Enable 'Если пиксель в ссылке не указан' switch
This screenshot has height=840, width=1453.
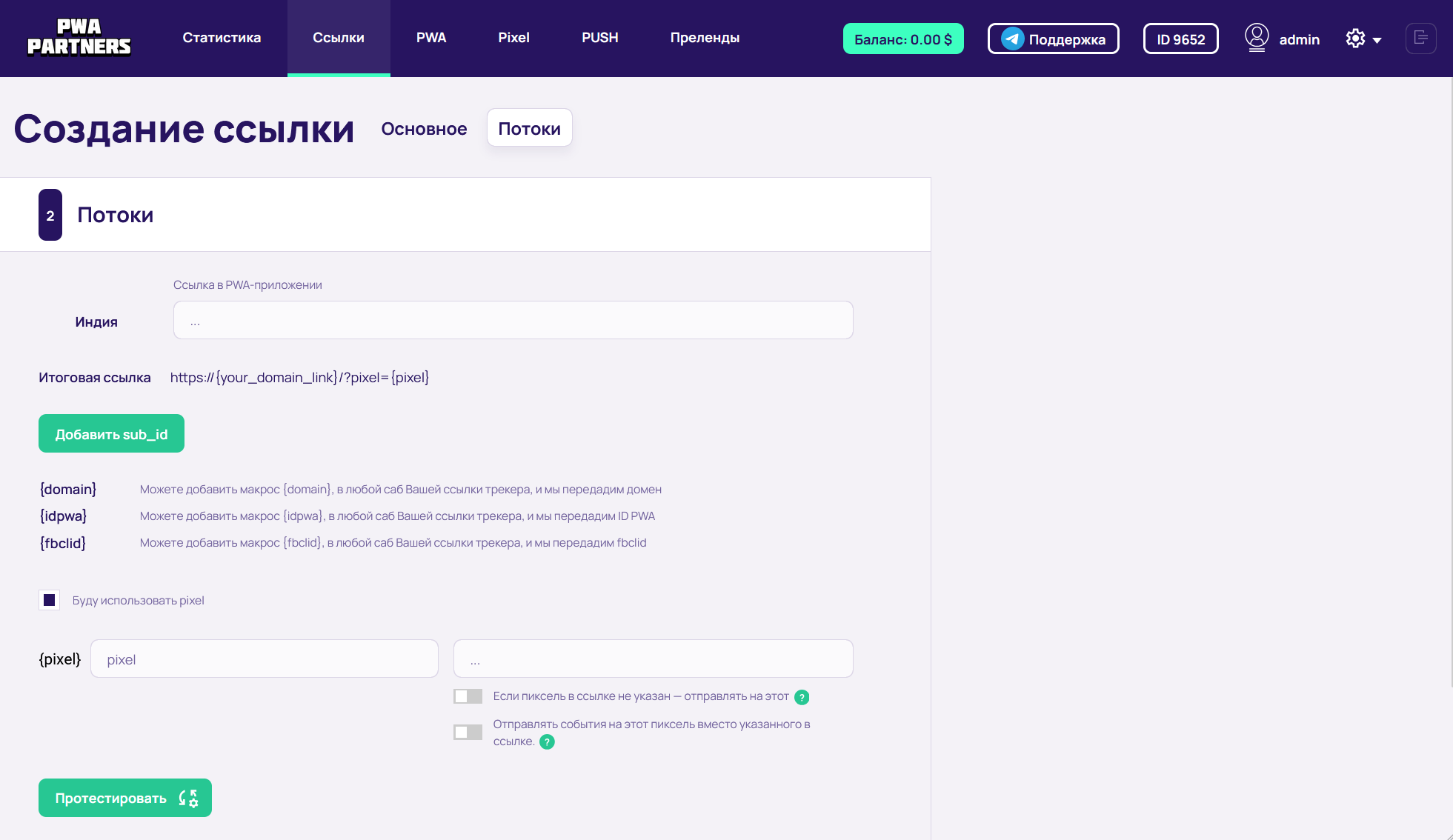point(468,696)
